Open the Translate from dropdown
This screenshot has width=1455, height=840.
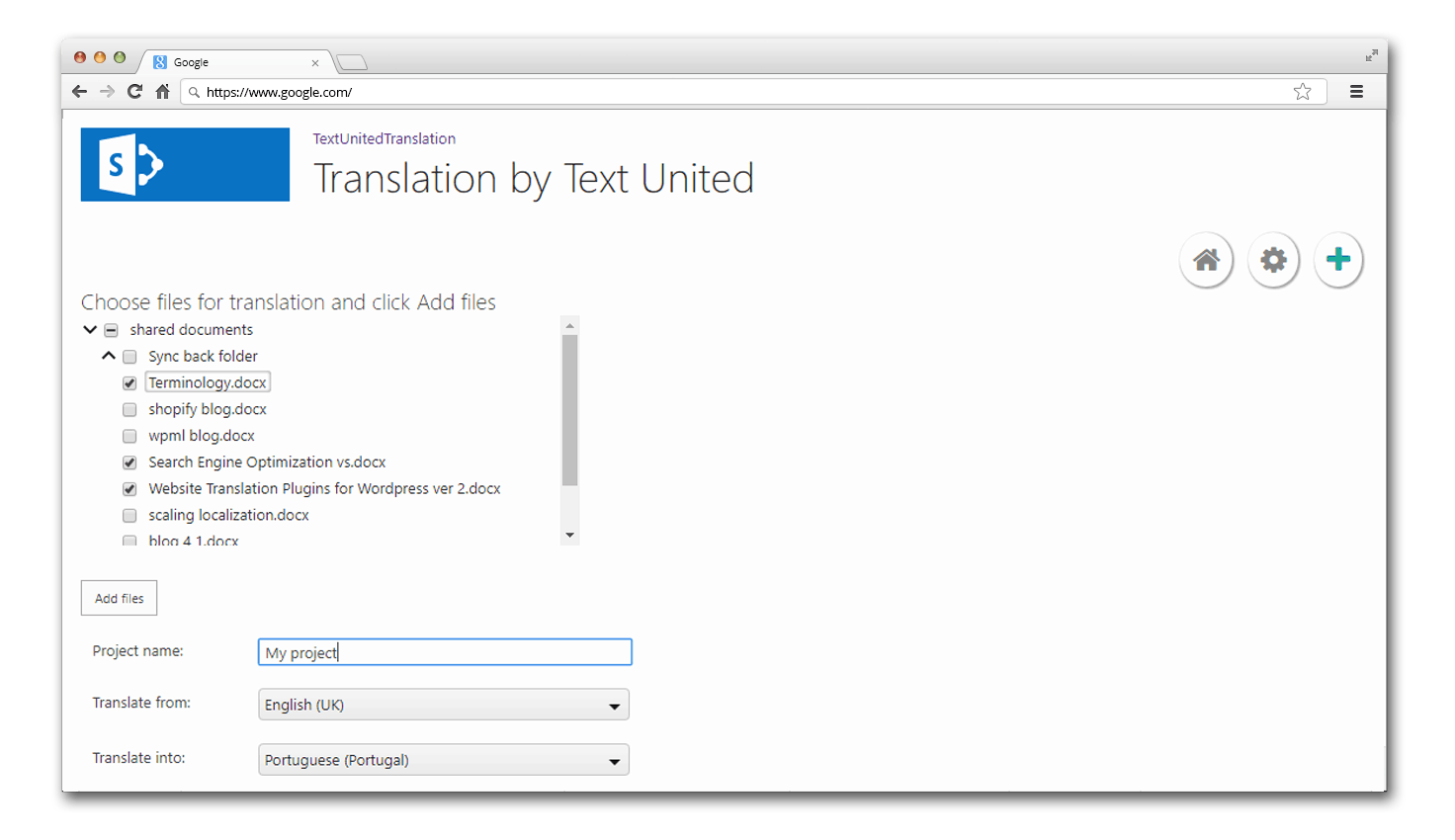pyautogui.click(x=444, y=705)
